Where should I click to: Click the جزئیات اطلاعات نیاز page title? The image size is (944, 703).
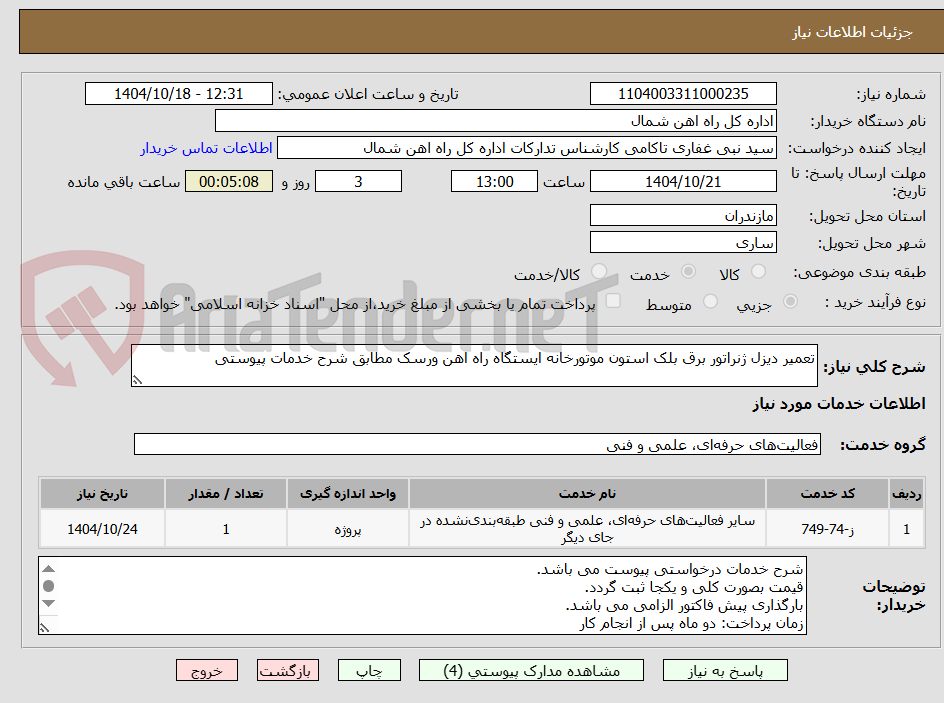click(852, 32)
